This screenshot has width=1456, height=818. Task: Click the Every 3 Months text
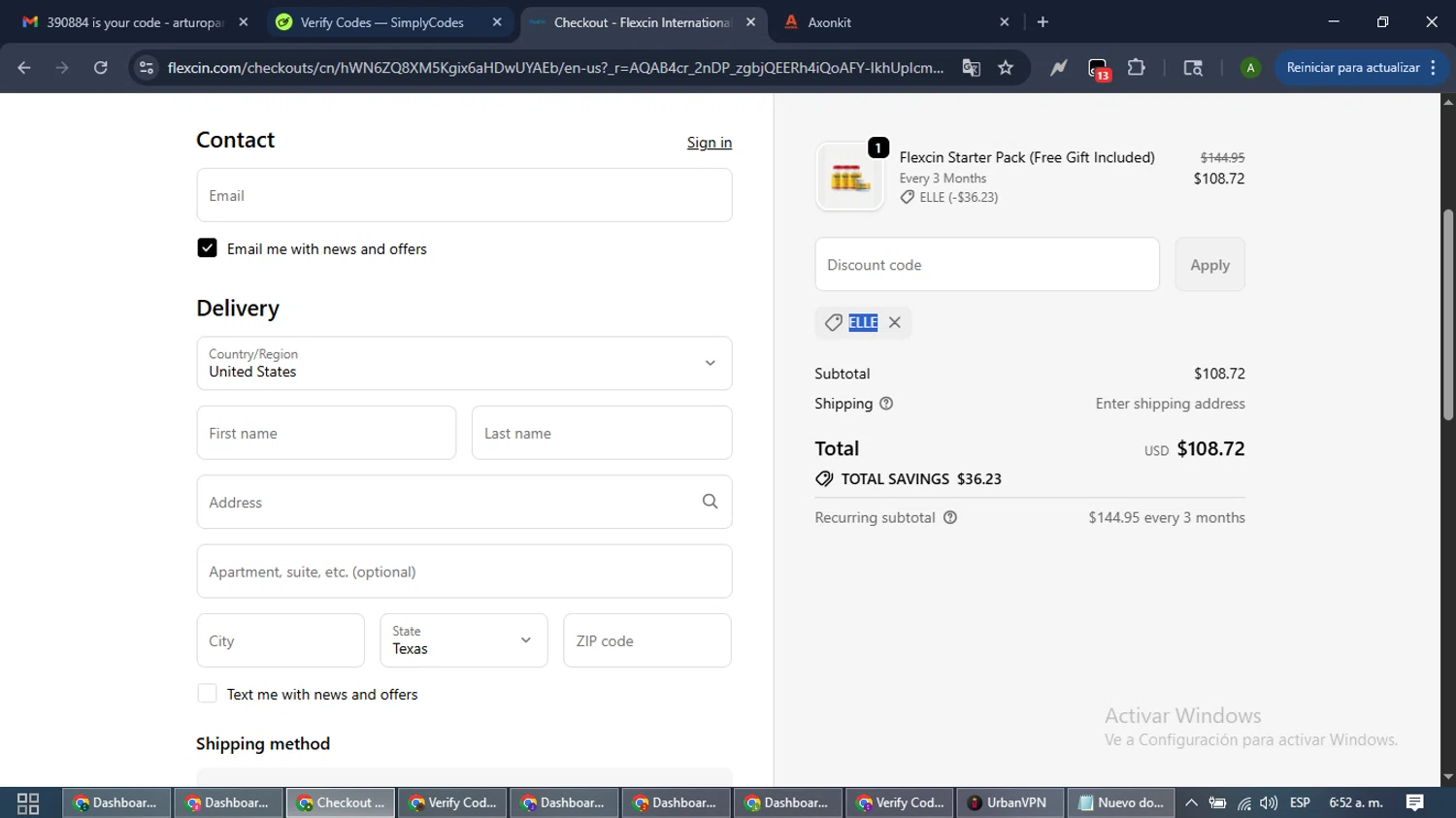(943, 179)
